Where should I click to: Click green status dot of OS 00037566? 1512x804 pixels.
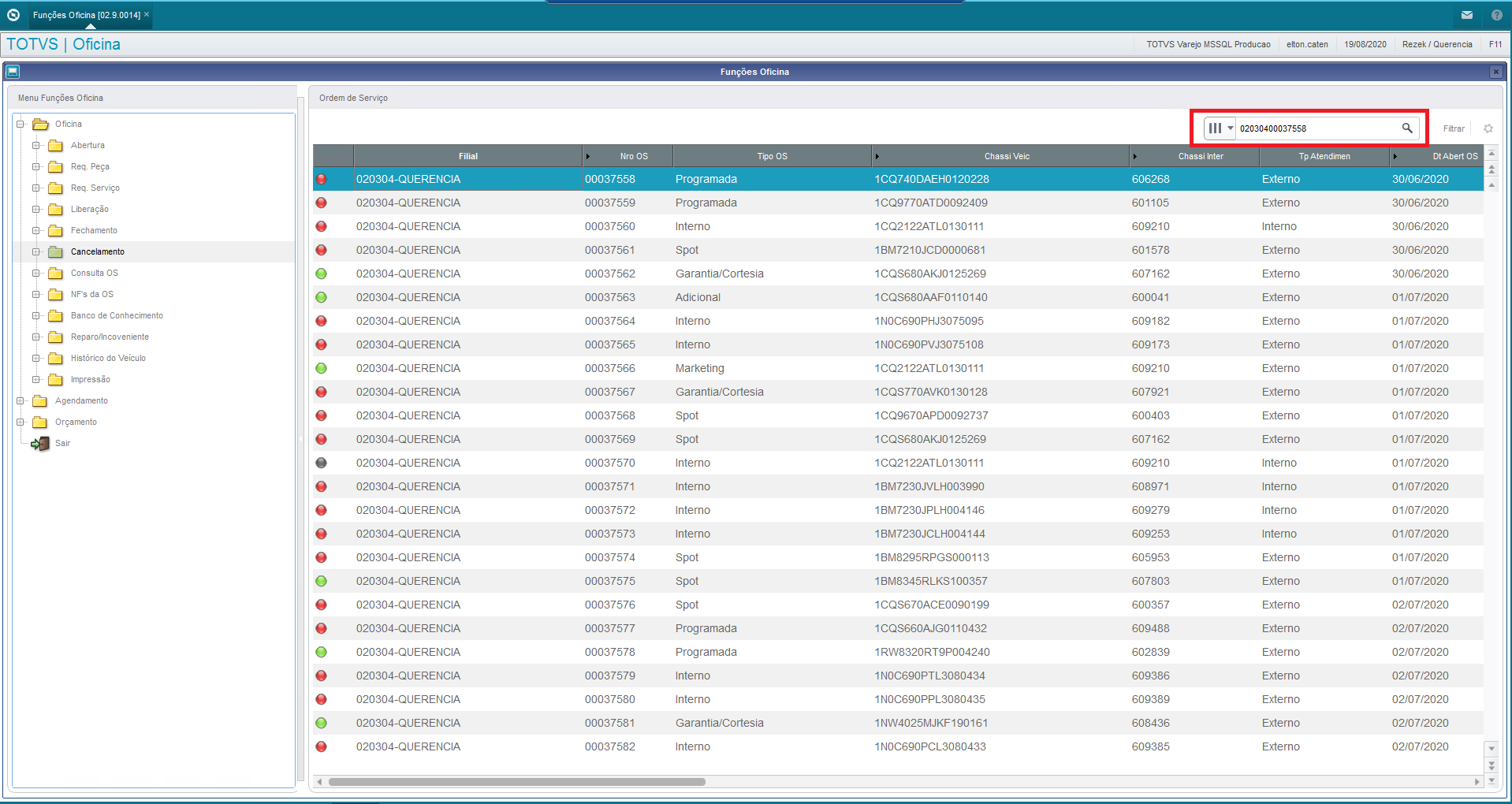point(322,368)
